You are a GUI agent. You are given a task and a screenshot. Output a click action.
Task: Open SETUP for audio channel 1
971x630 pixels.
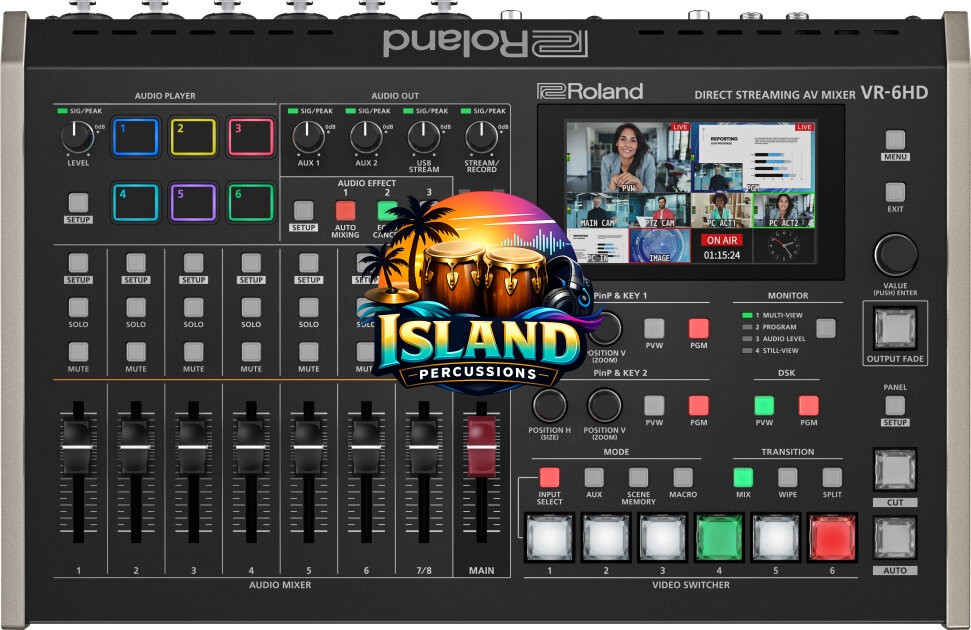[x=78, y=263]
